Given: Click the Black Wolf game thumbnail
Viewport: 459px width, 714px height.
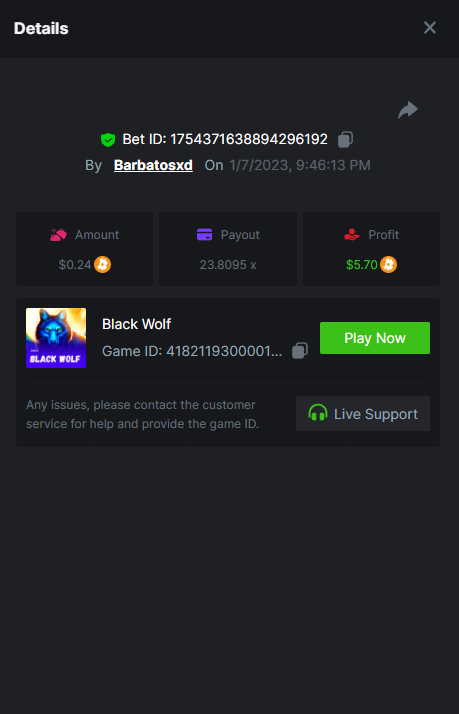Looking at the screenshot, I should coord(56,338).
